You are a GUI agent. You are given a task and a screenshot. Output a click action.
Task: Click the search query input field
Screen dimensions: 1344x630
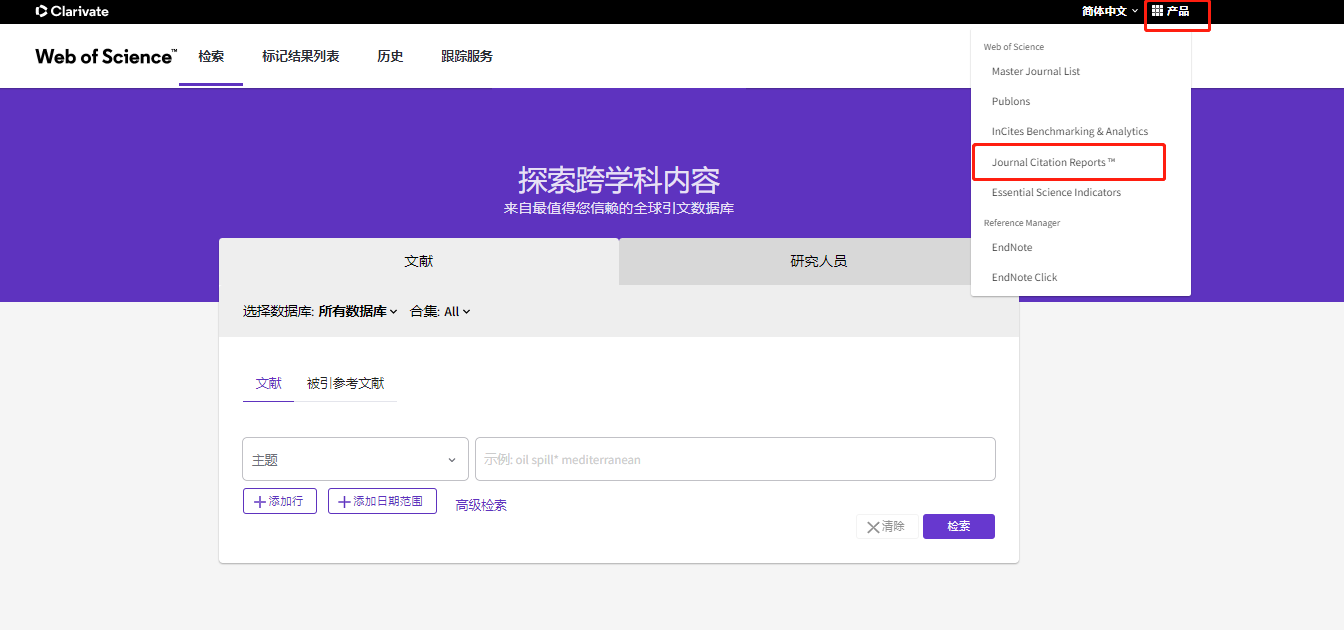(x=735, y=459)
